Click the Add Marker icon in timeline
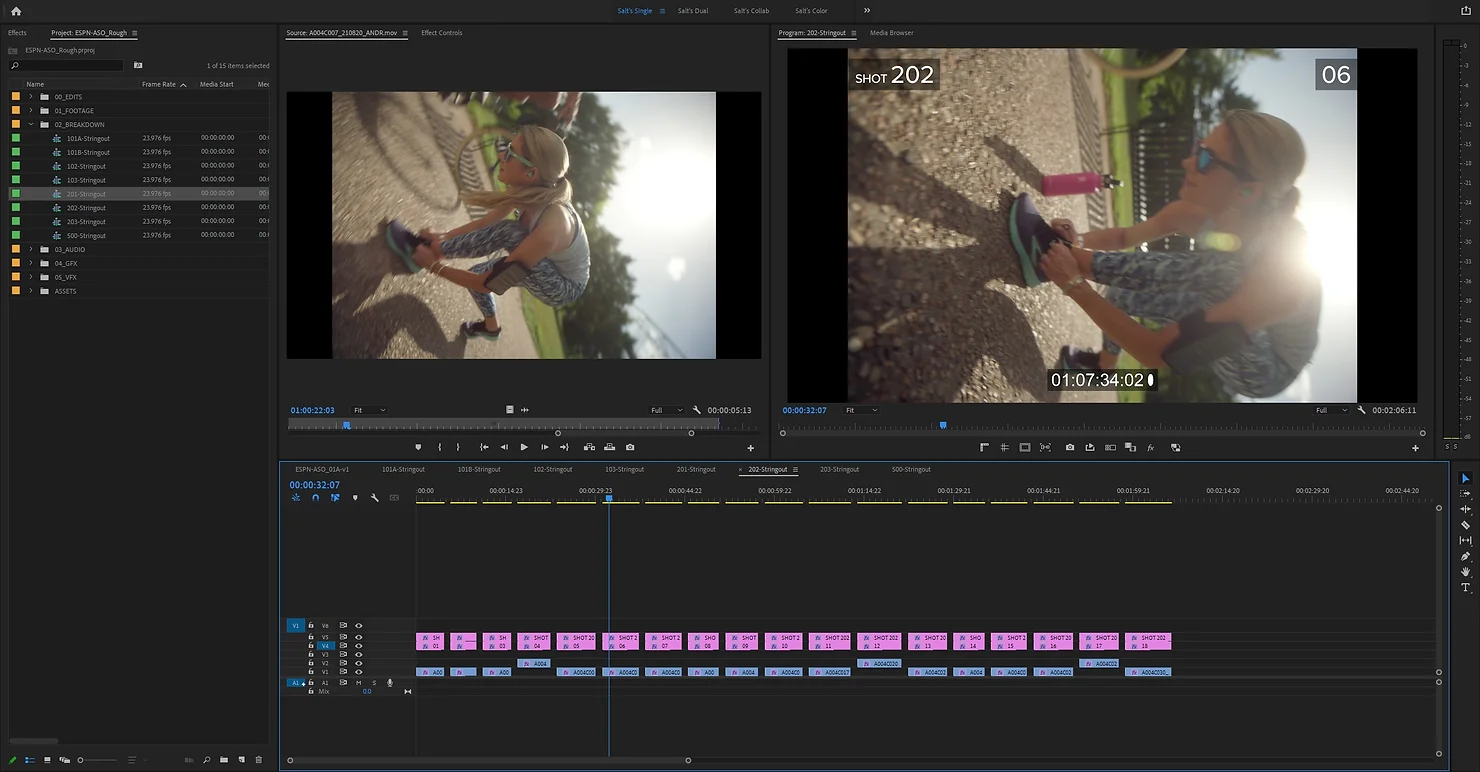1480x772 pixels. coord(355,498)
